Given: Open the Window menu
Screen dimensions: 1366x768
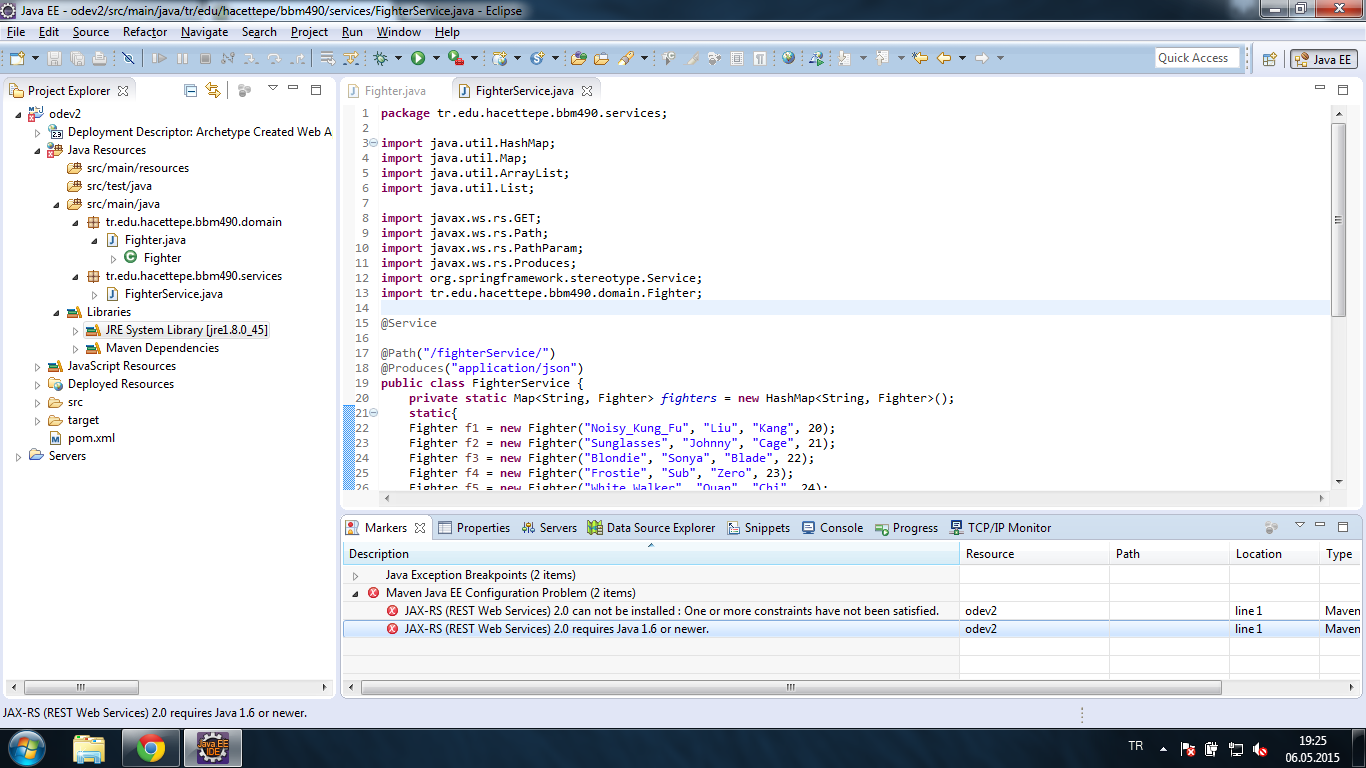Looking at the screenshot, I should coord(398,32).
